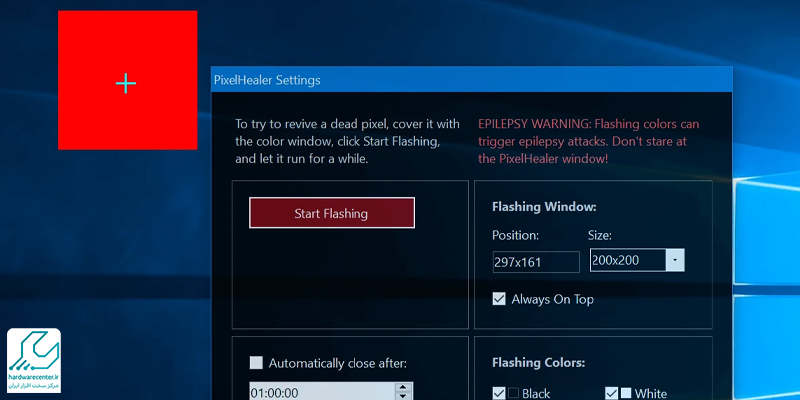Click the Position field showing 297x161
This screenshot has height=400, width=800.
tap(535, 262)
